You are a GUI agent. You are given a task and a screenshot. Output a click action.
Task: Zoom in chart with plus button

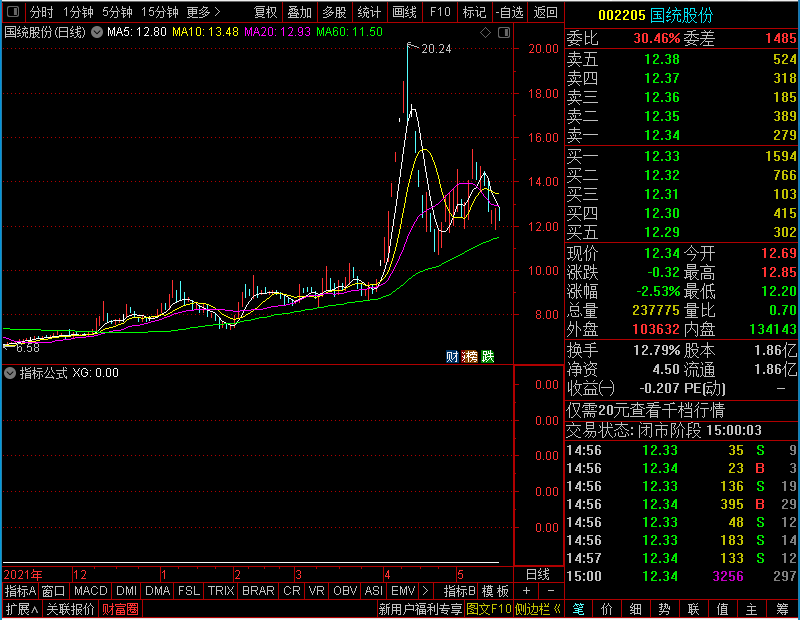pyautogui.click(x=527, y=591)
